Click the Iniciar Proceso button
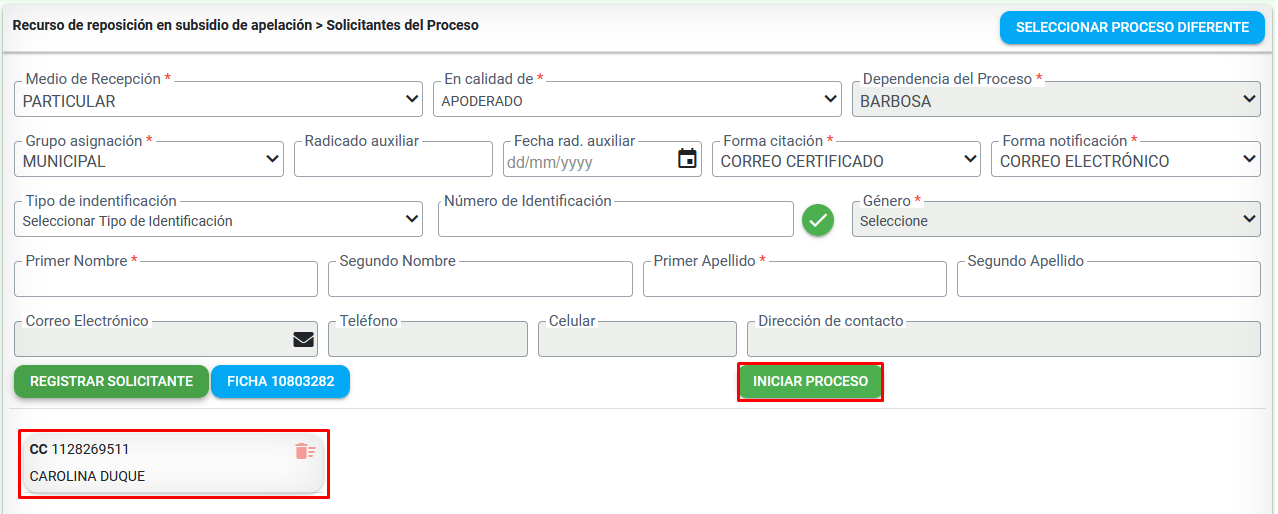The width and height of the screenshot is (1278, 514). tap(810, 381)
